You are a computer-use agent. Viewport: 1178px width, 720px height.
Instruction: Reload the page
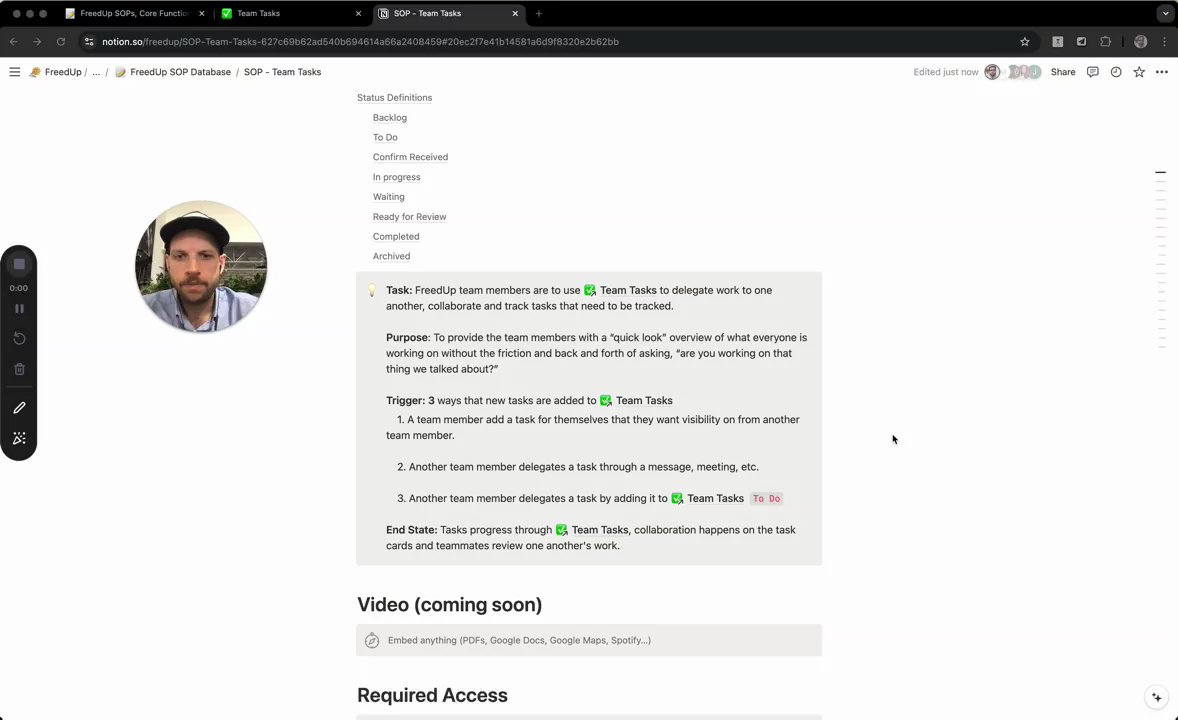[x=61, y=42]
